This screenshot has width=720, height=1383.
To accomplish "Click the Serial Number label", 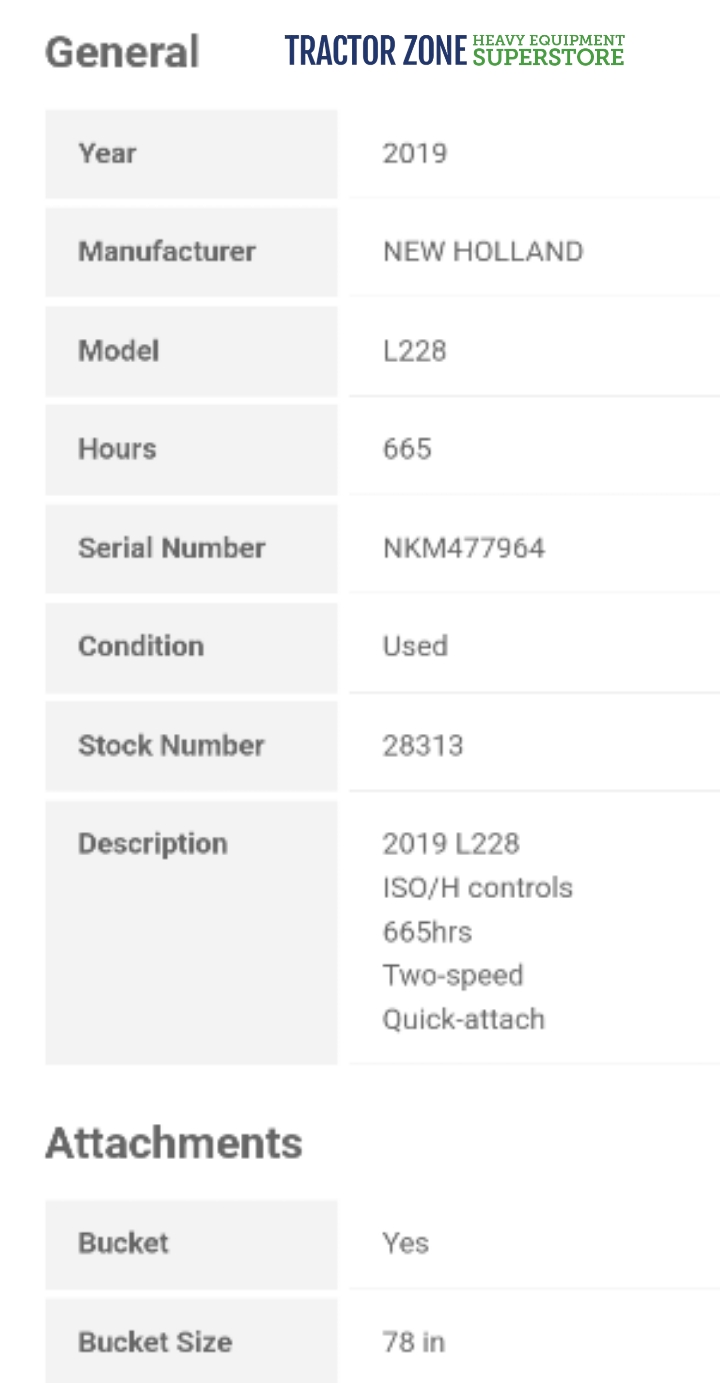I will (x=172, y=548).
